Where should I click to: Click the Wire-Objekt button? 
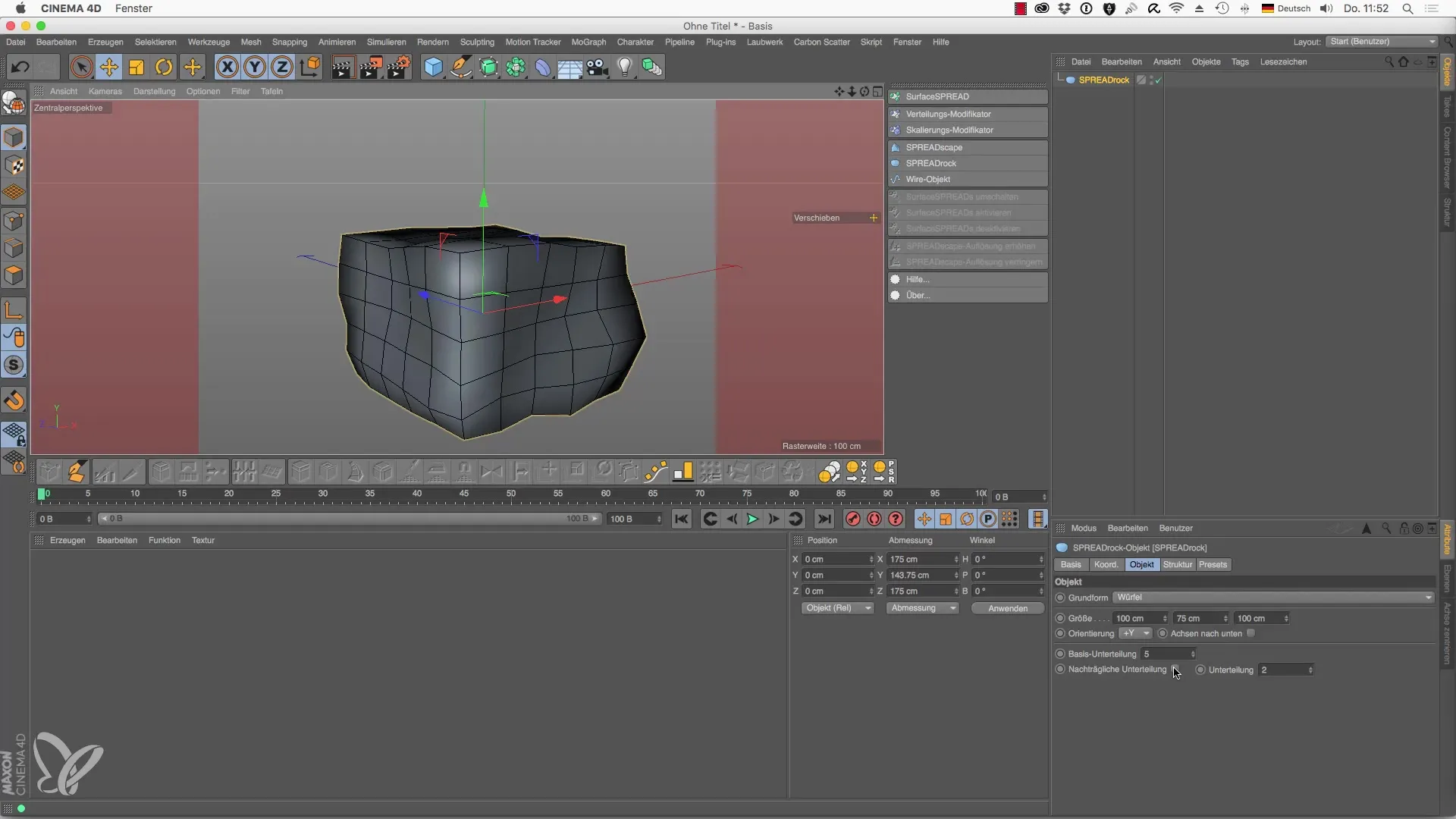coord(968,179)
